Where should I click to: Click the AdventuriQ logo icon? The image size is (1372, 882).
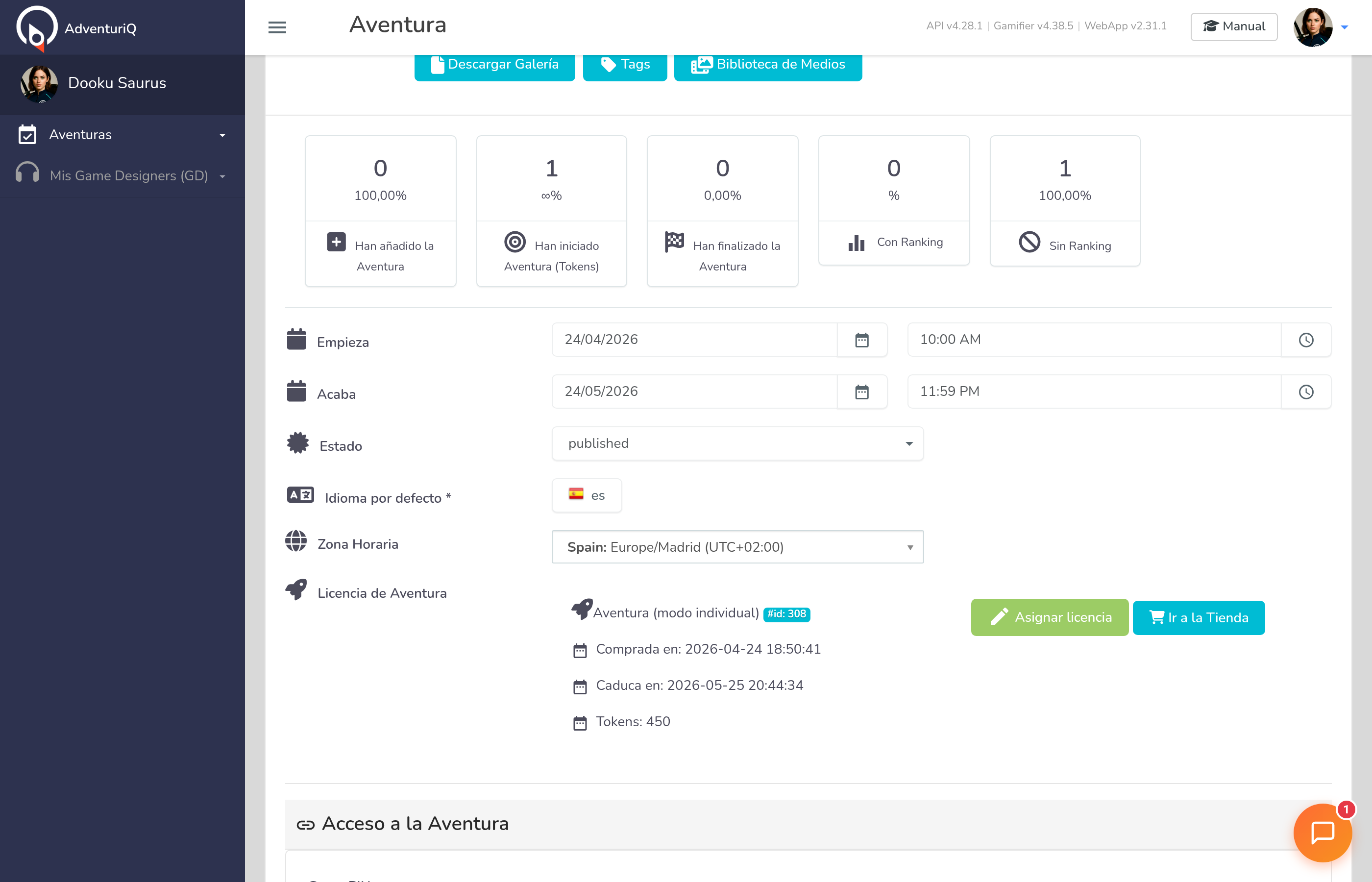pyautogui.click(x=37, y=27)
